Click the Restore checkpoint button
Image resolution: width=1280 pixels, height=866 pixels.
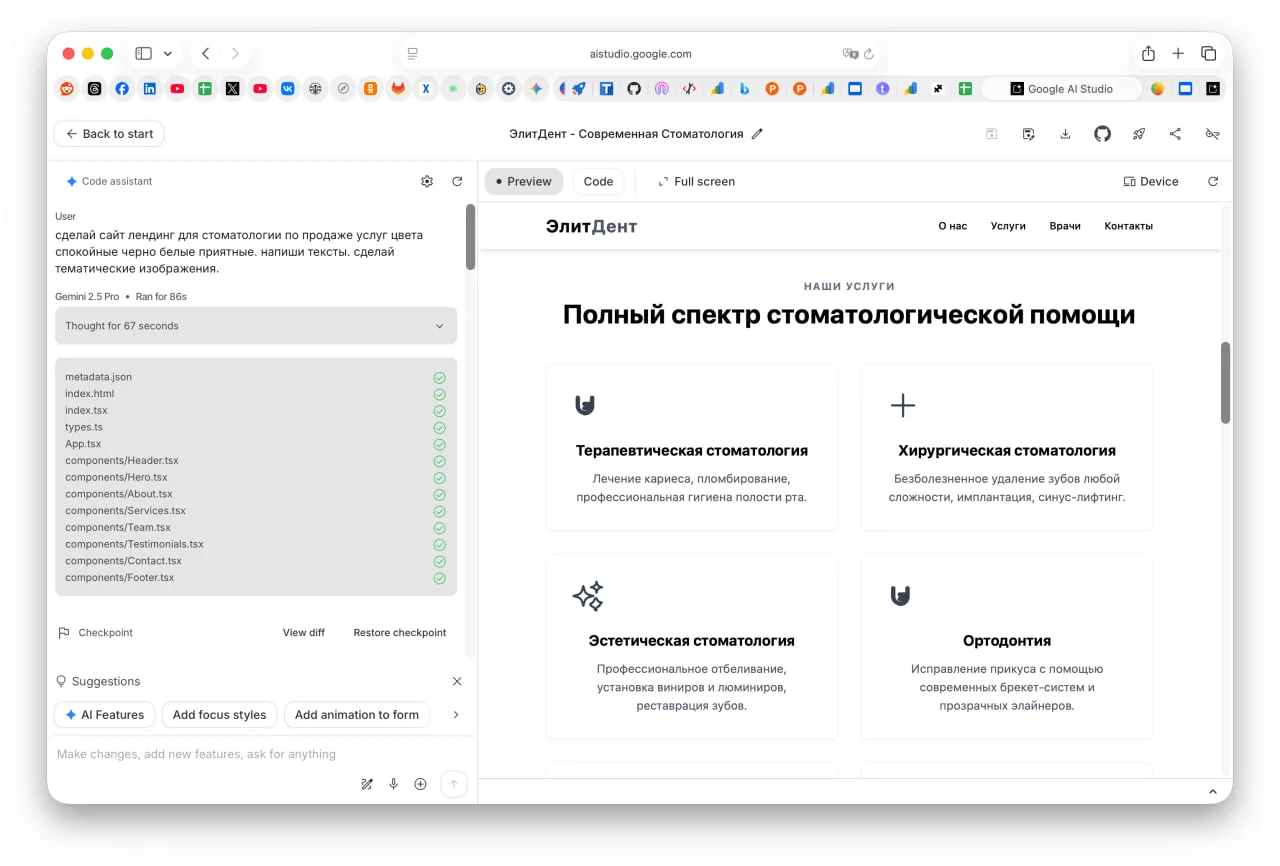(399, 633)
